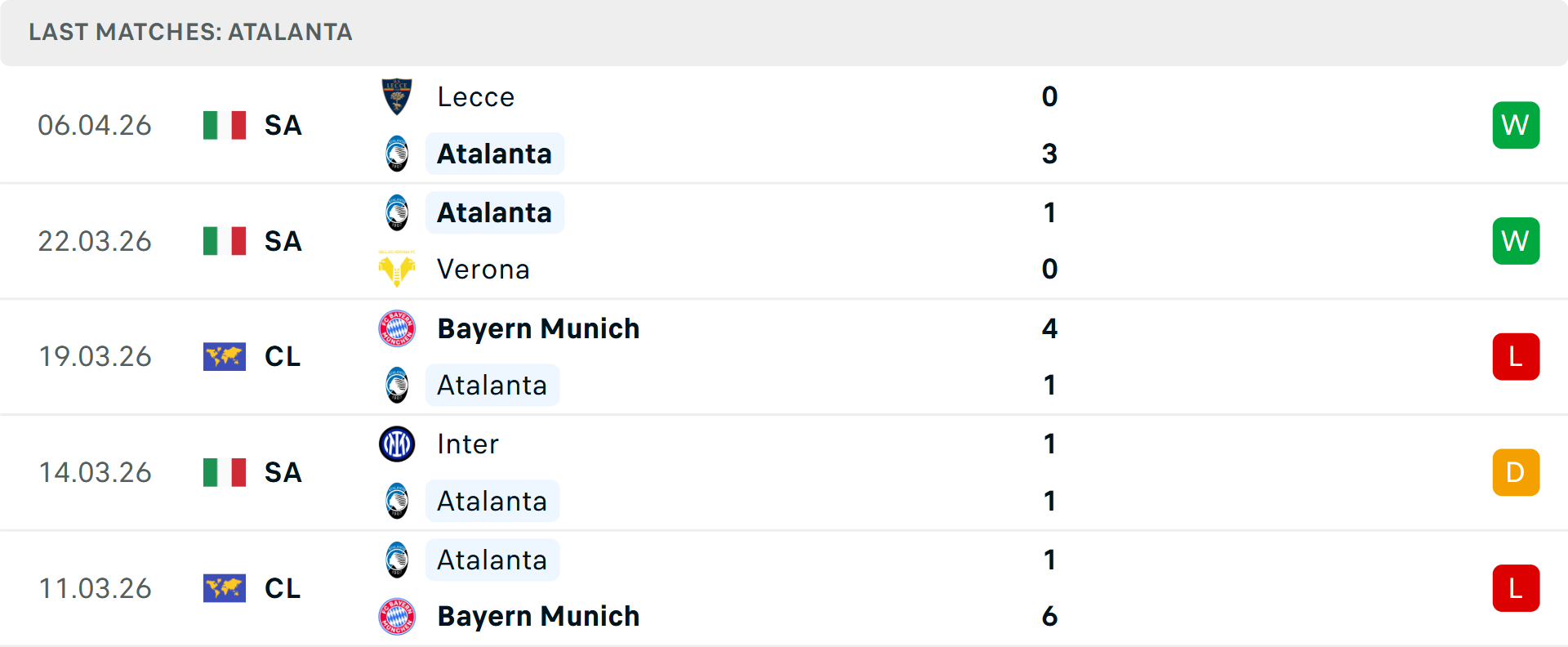Click the SA league label for 14.03.26
This screenshot has height=647, width=1568.
(283, 472)
